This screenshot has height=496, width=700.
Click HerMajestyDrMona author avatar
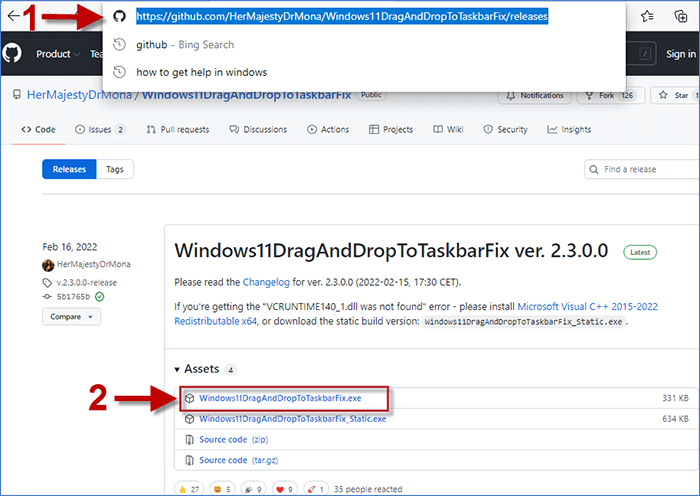[x=47, y=265]
